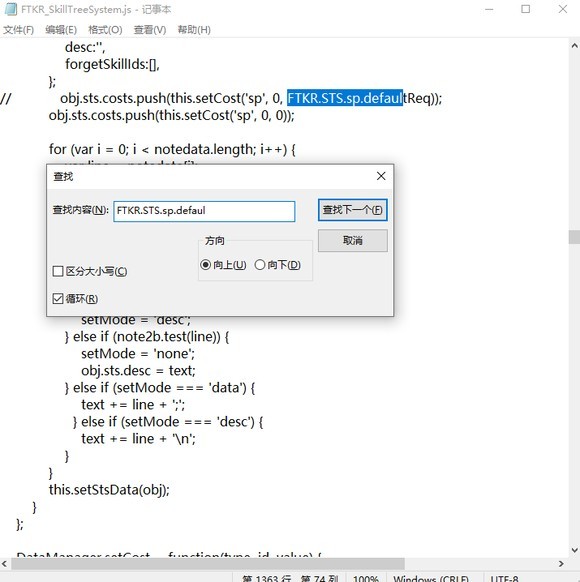Open the 查看(V) menu

tap(150, 30)
